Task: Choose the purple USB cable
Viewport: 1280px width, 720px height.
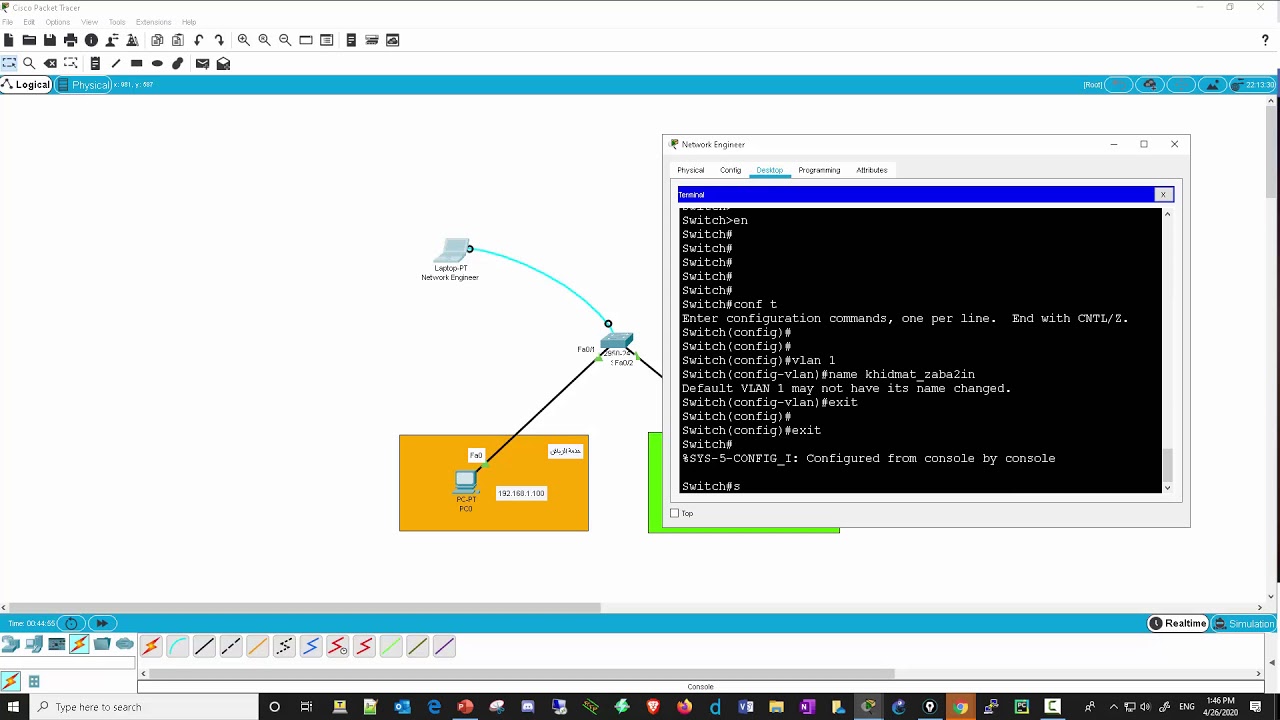Action: pos(444,647)
